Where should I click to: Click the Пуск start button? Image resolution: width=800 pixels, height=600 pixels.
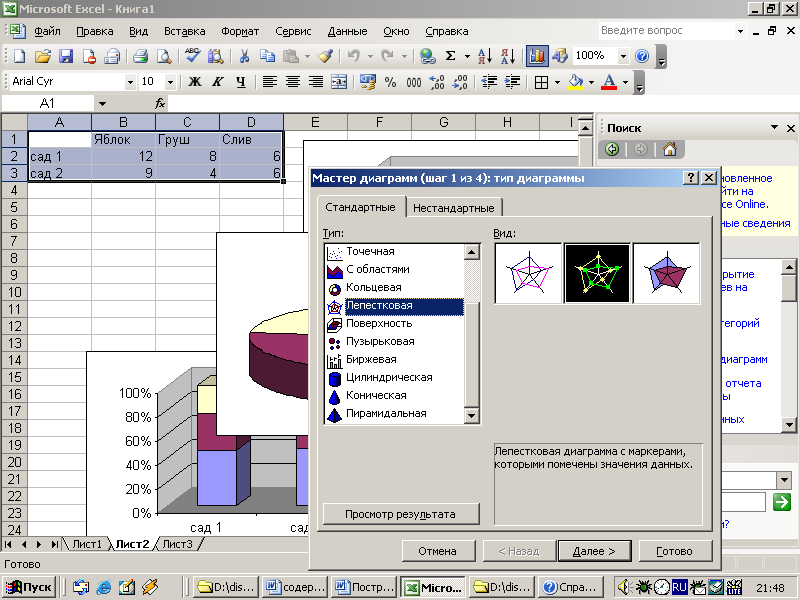(30, 587)
